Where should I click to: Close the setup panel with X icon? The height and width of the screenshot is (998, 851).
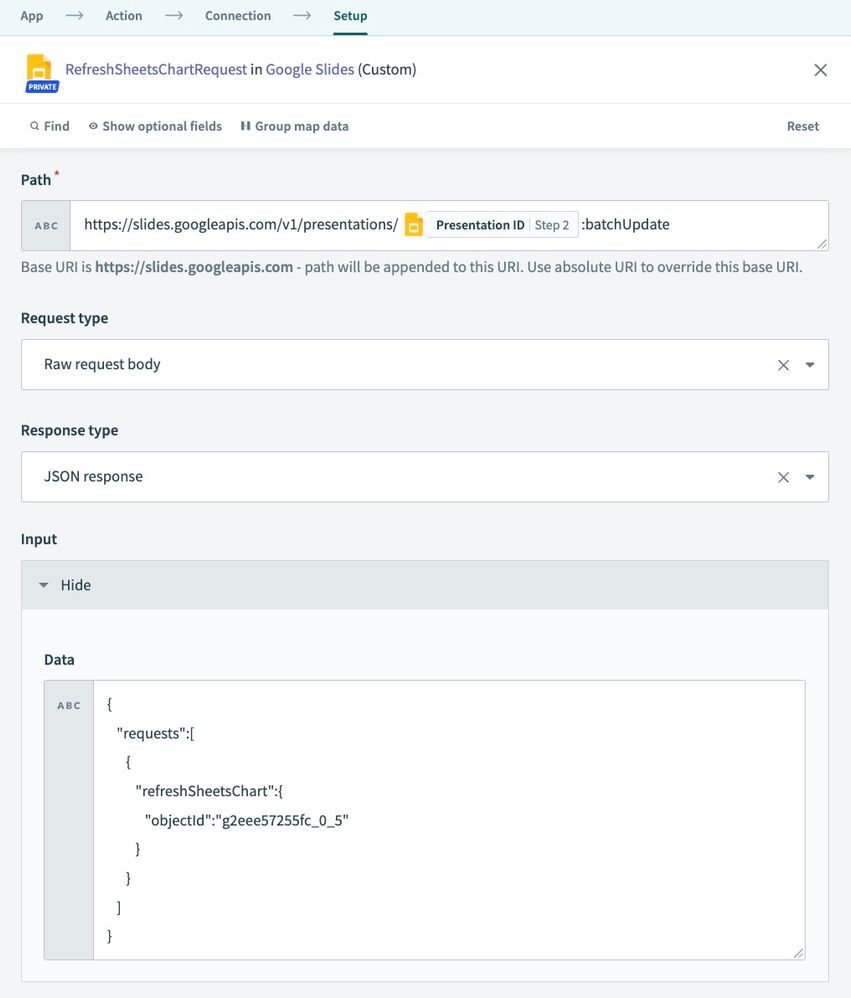pyautogui.click(x=820, y=70)
